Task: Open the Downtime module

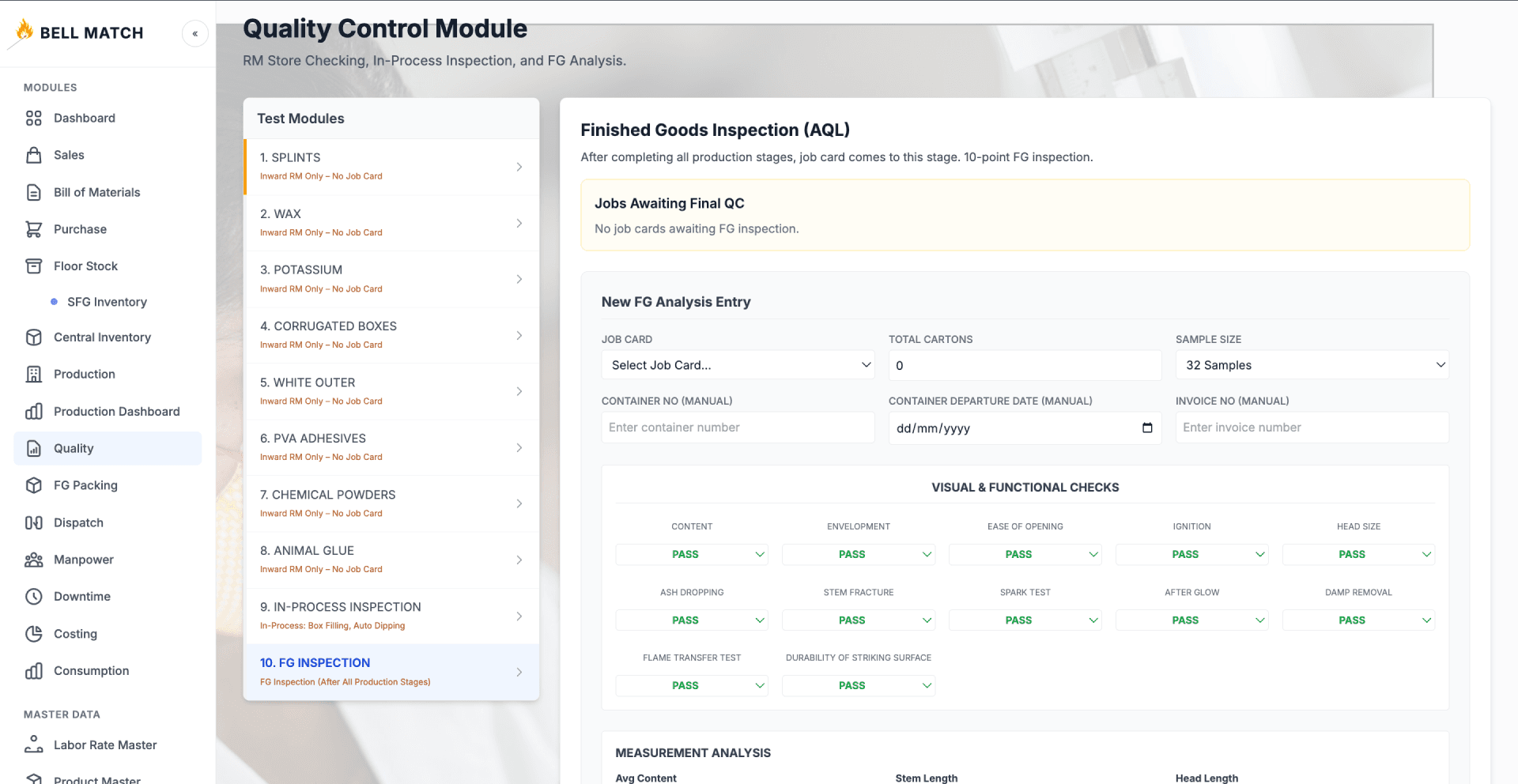Action: coord(108,597)
